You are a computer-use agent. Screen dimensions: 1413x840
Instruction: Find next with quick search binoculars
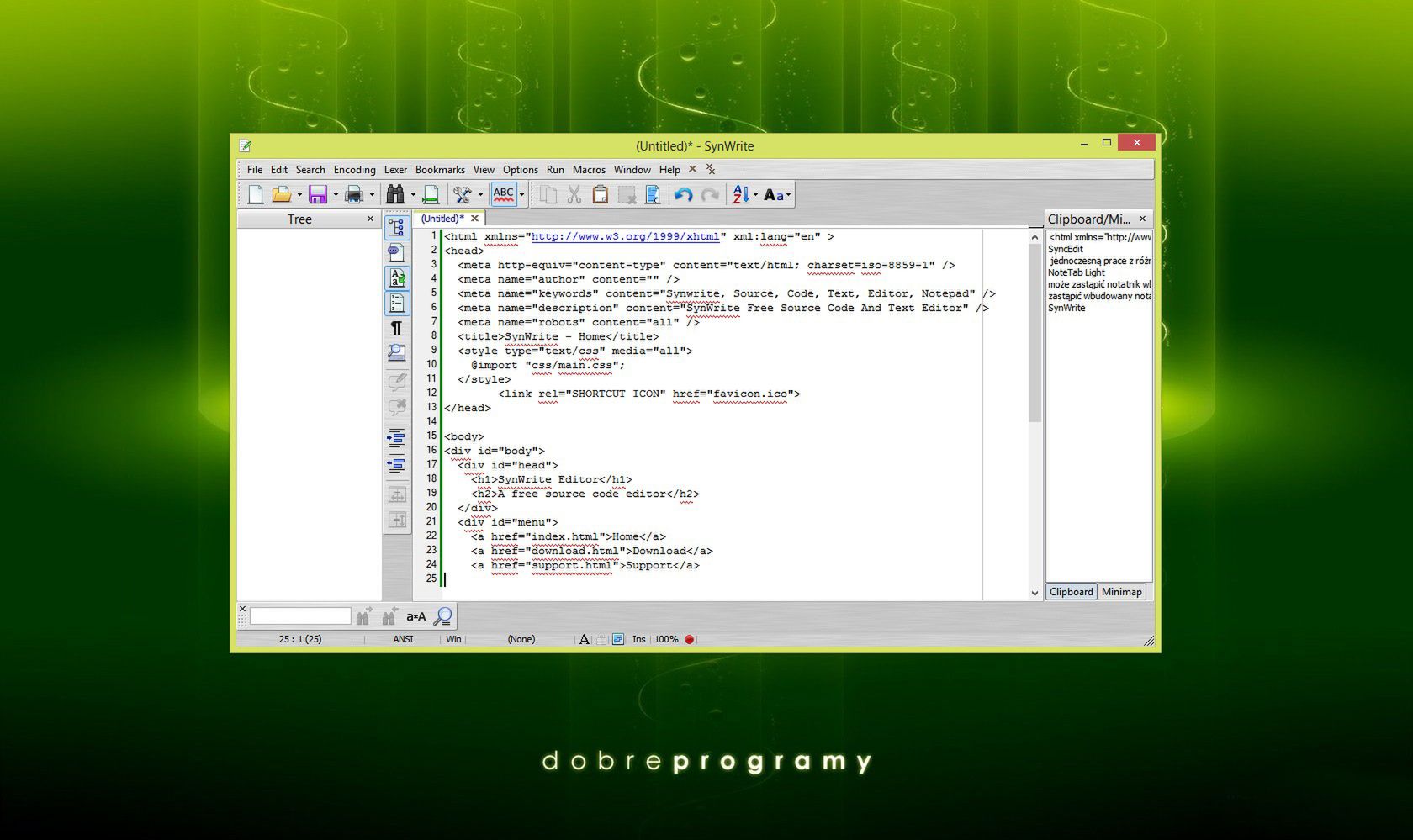[363, 616]
